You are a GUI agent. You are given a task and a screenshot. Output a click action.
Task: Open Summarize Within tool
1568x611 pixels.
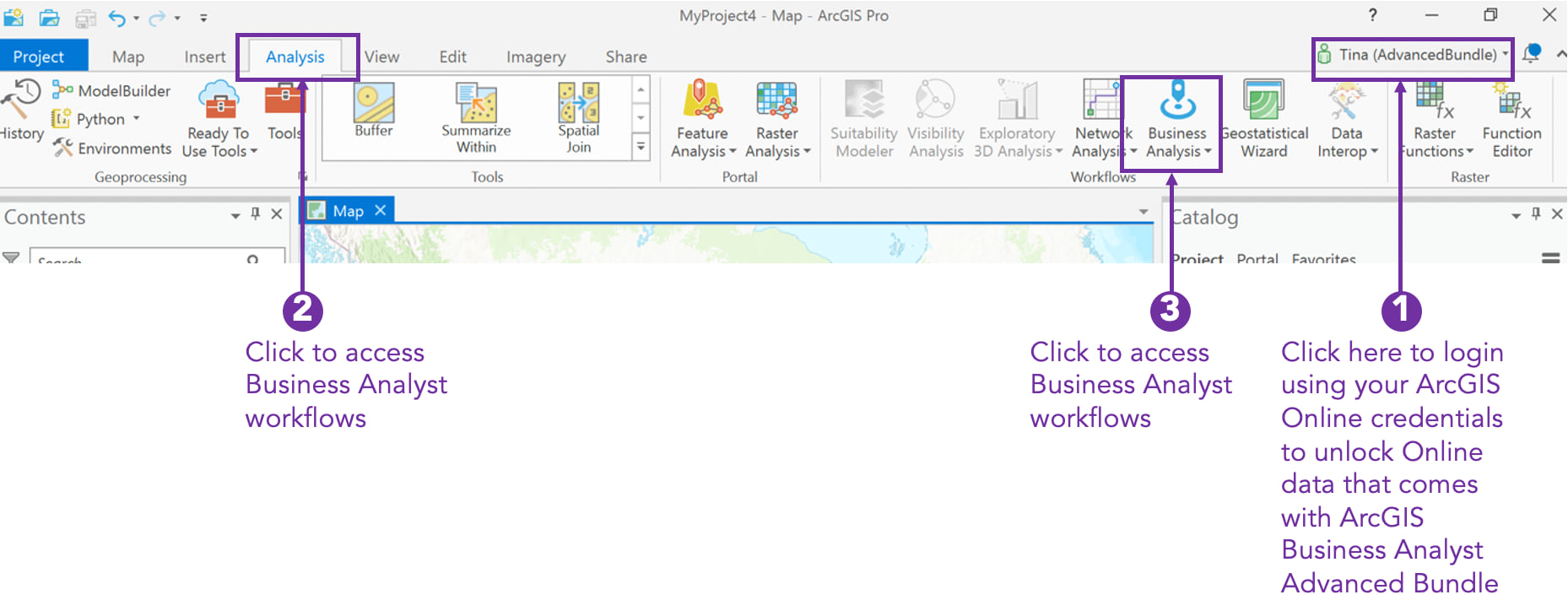click(476, 118)
